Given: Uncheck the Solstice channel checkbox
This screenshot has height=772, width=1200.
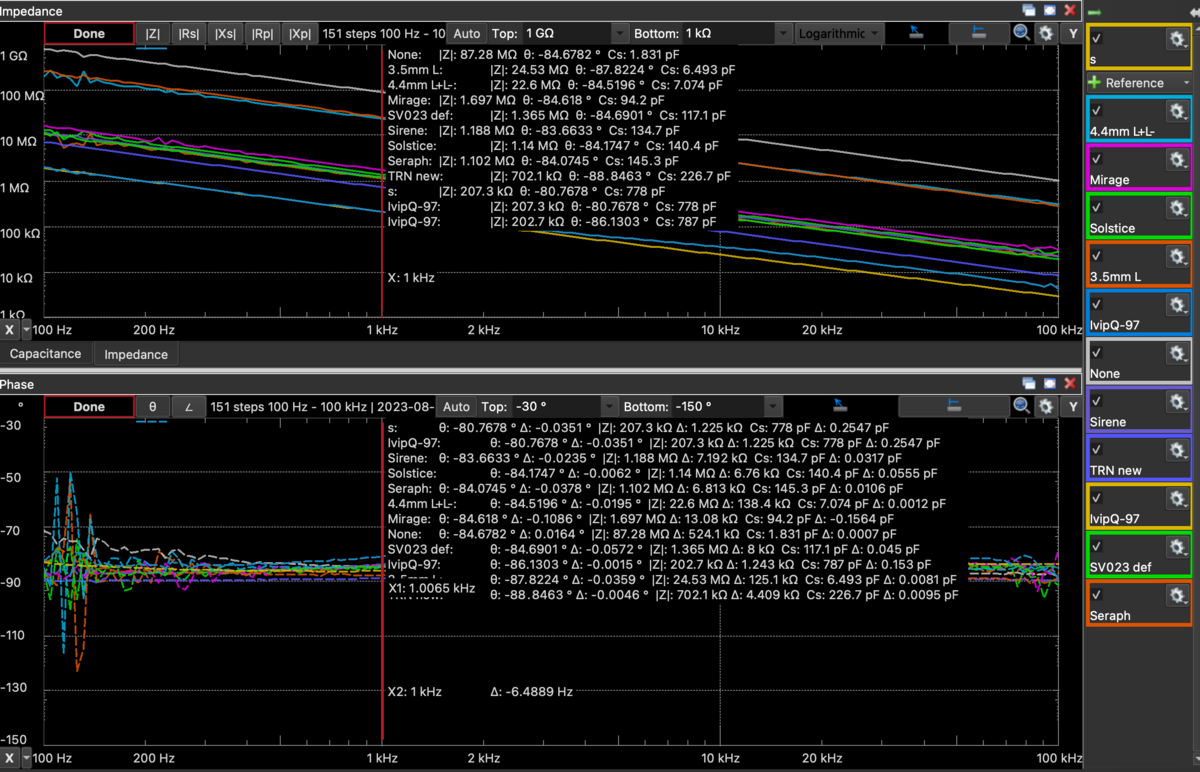Looking at the screenshot, I should click(x=1097, y=207).
